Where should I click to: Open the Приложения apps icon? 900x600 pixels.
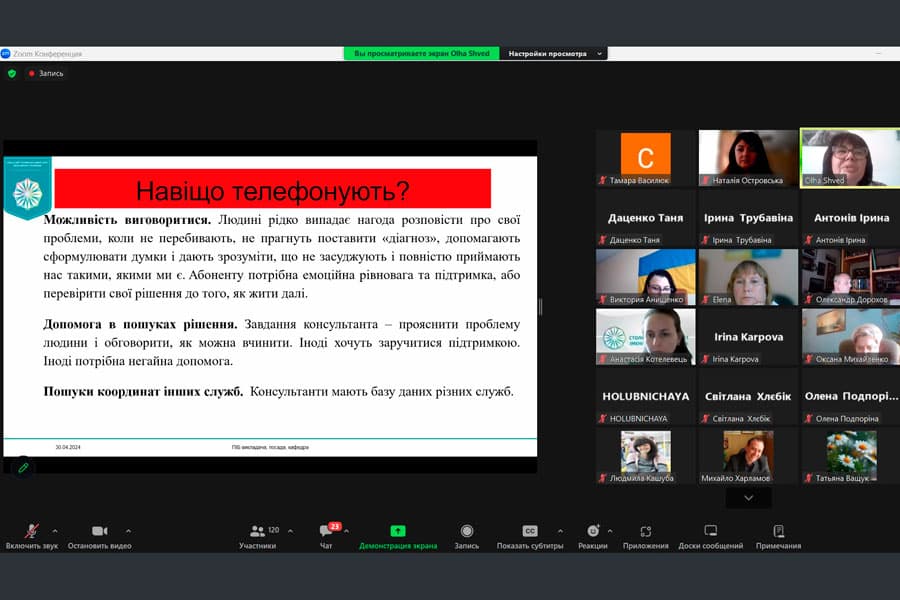(645, 531)
